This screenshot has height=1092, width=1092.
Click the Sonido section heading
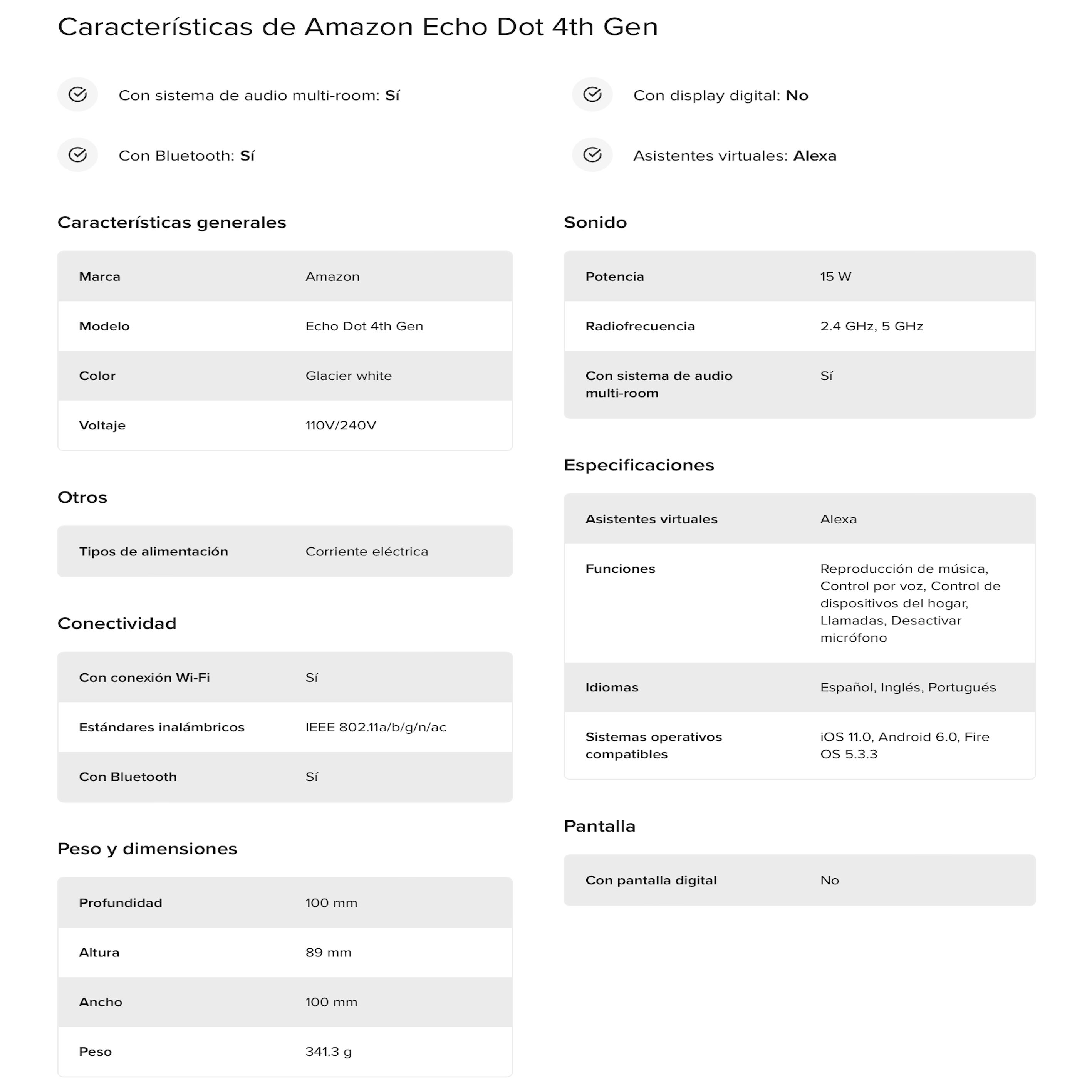(595, 222)
